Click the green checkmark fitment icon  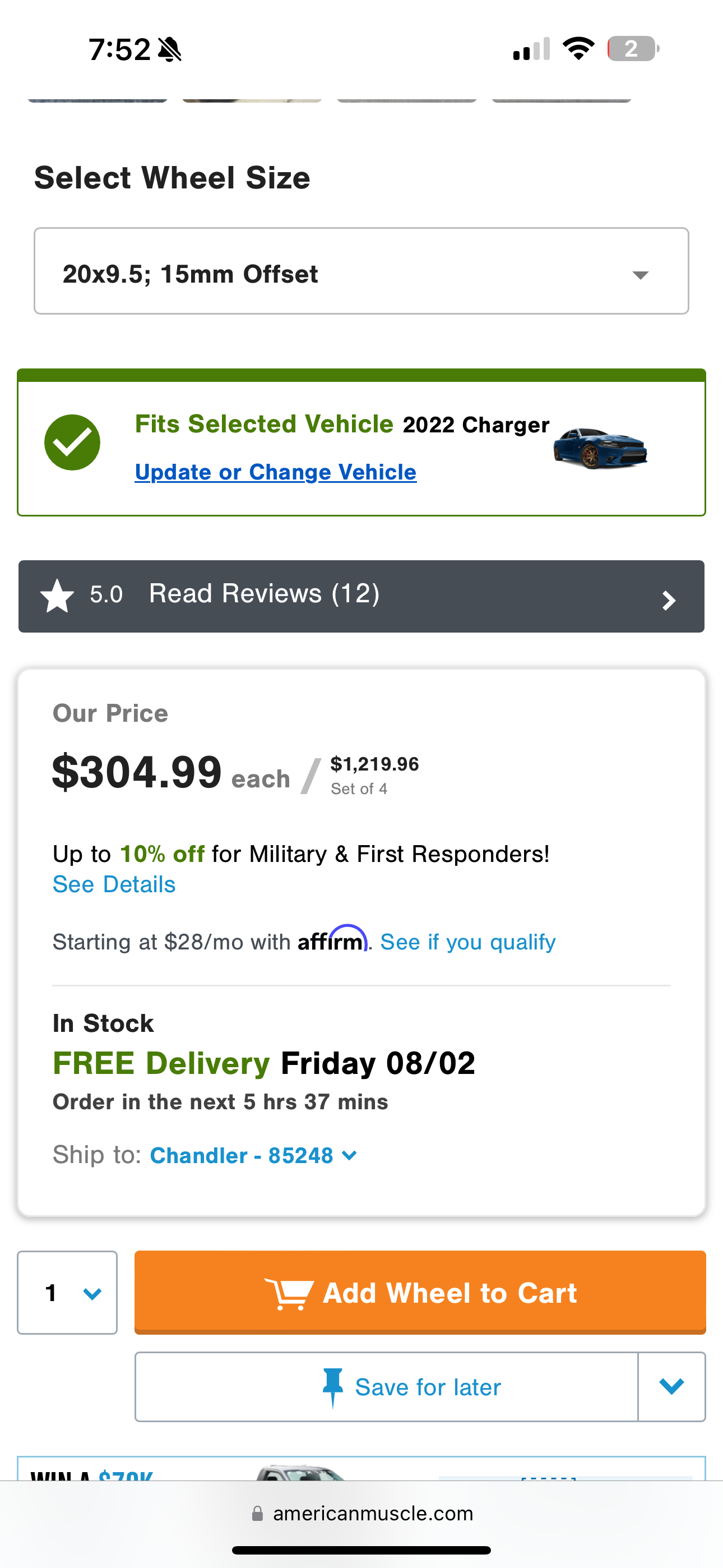[72, 442]
